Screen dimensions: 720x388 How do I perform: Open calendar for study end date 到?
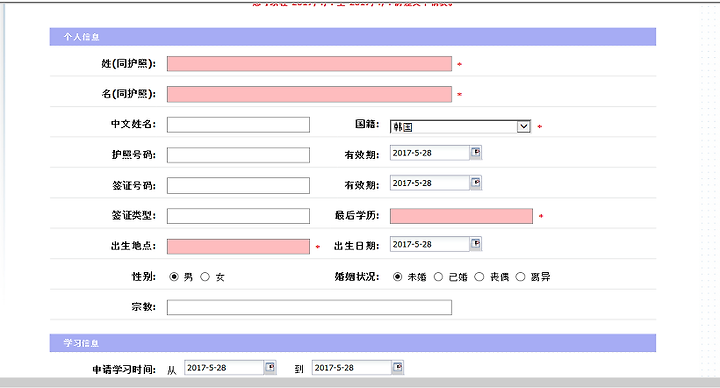[398, 367]
